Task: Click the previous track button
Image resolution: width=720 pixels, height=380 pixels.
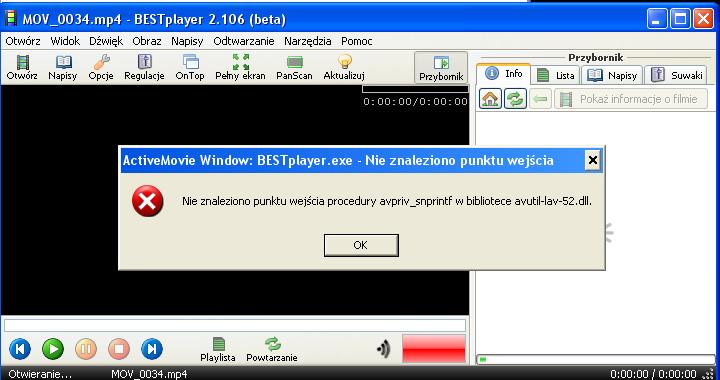Action: [20, 349]
